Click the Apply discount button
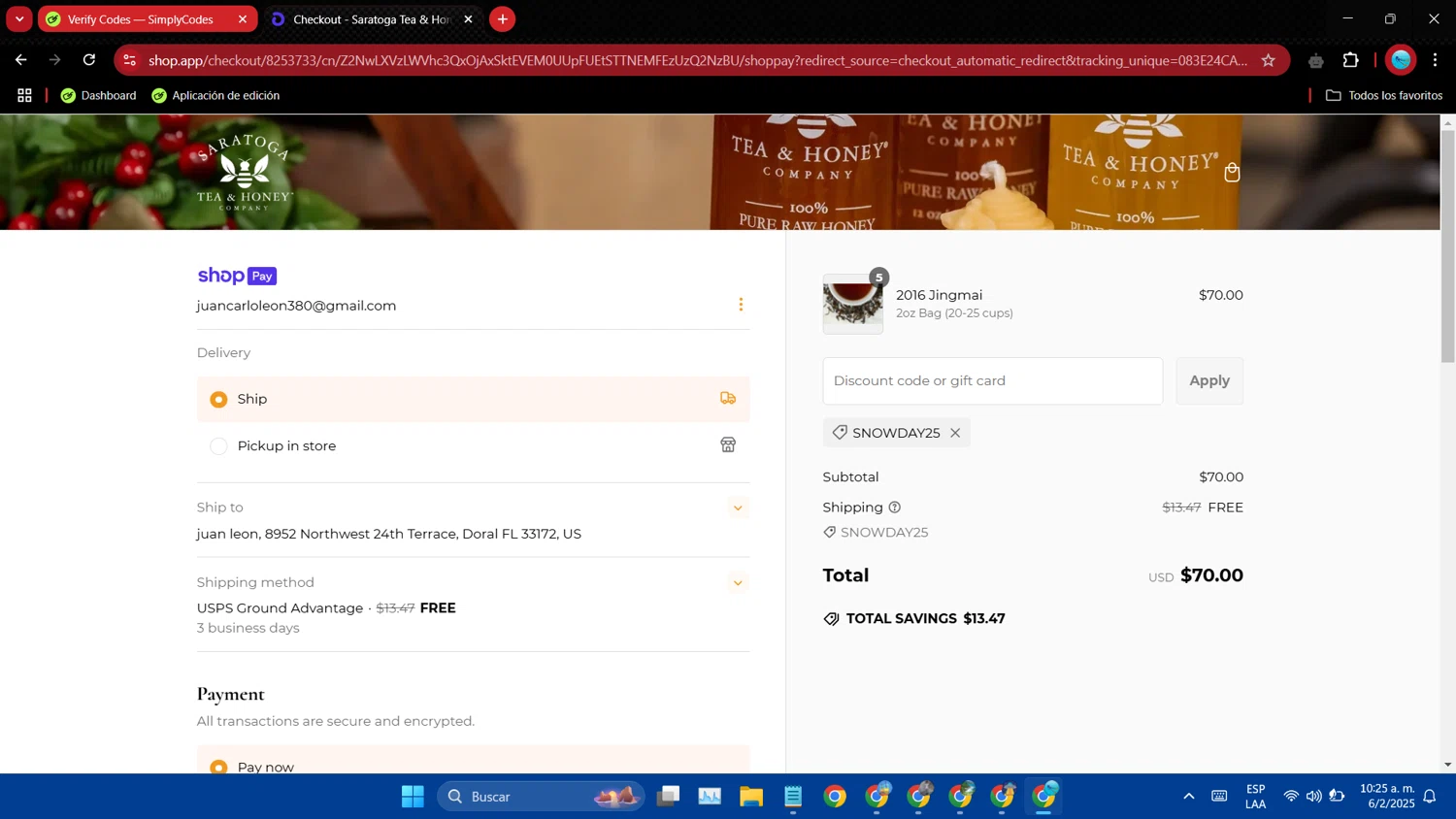The image size is (1456, 819). pyautogui.click(x=1209, y=380)
